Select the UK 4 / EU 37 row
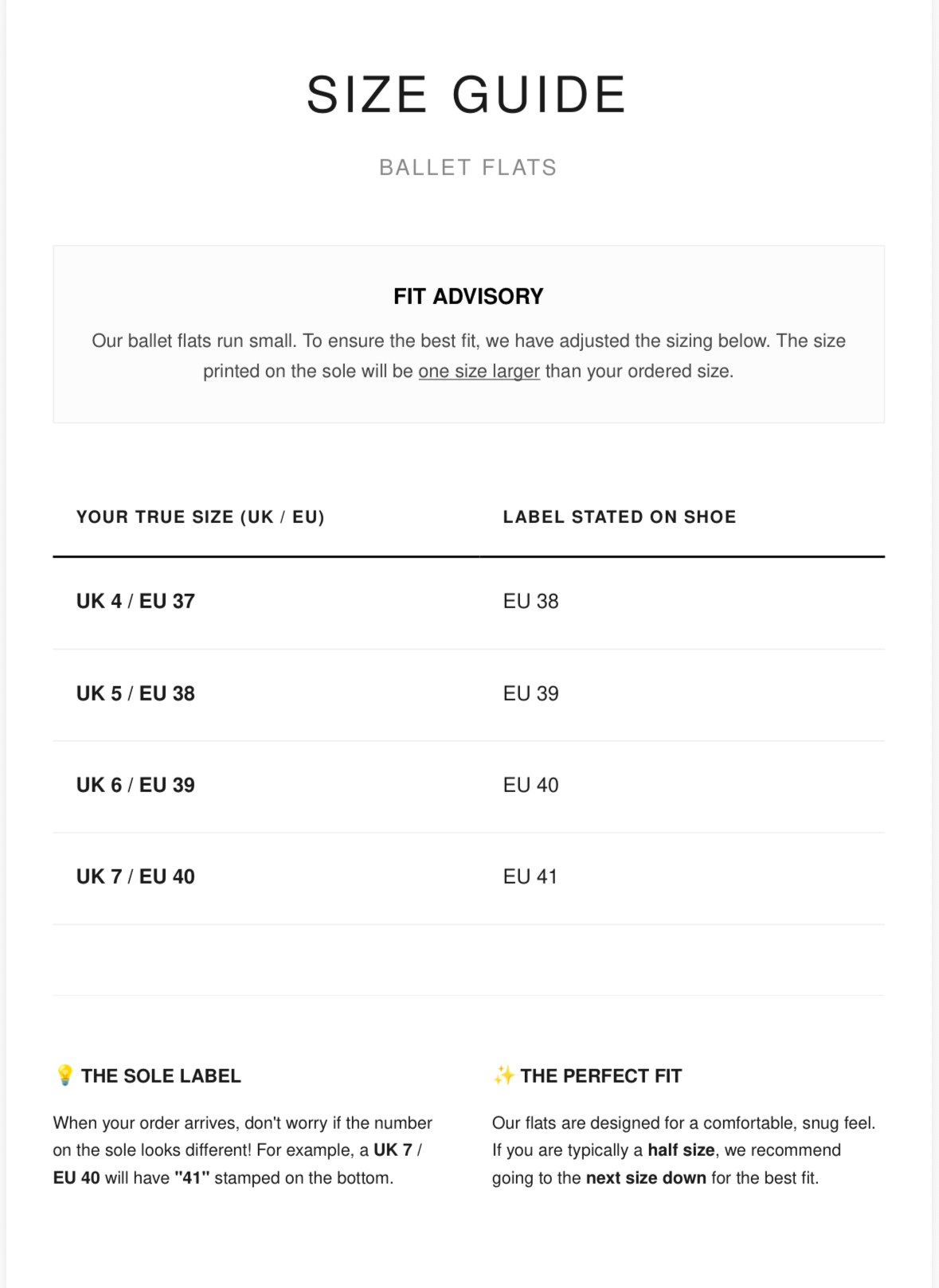Image resolution: width=939 pixels, height=1288 pixels. [468, 602]
